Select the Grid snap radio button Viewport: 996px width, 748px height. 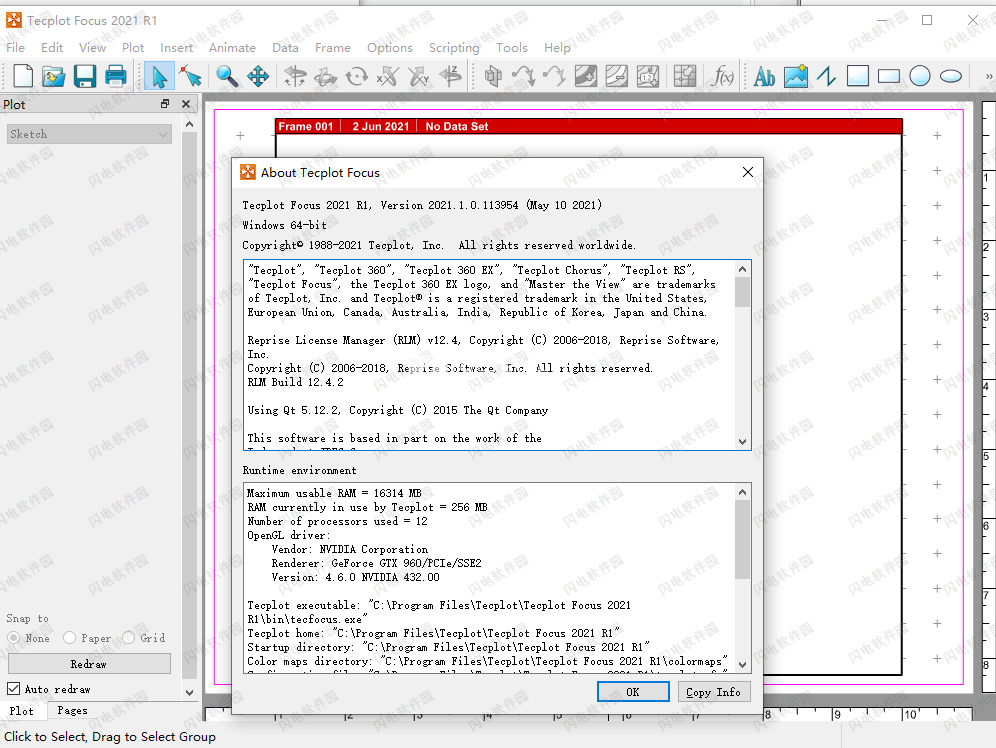pos(129,638)
